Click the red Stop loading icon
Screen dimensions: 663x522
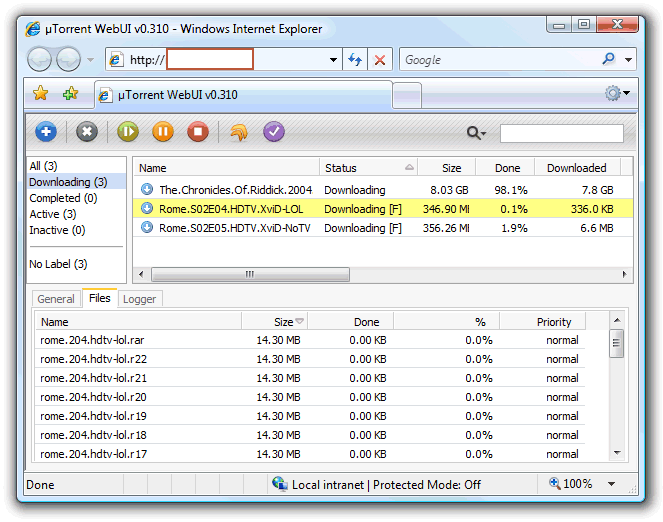tap(380, 60)
